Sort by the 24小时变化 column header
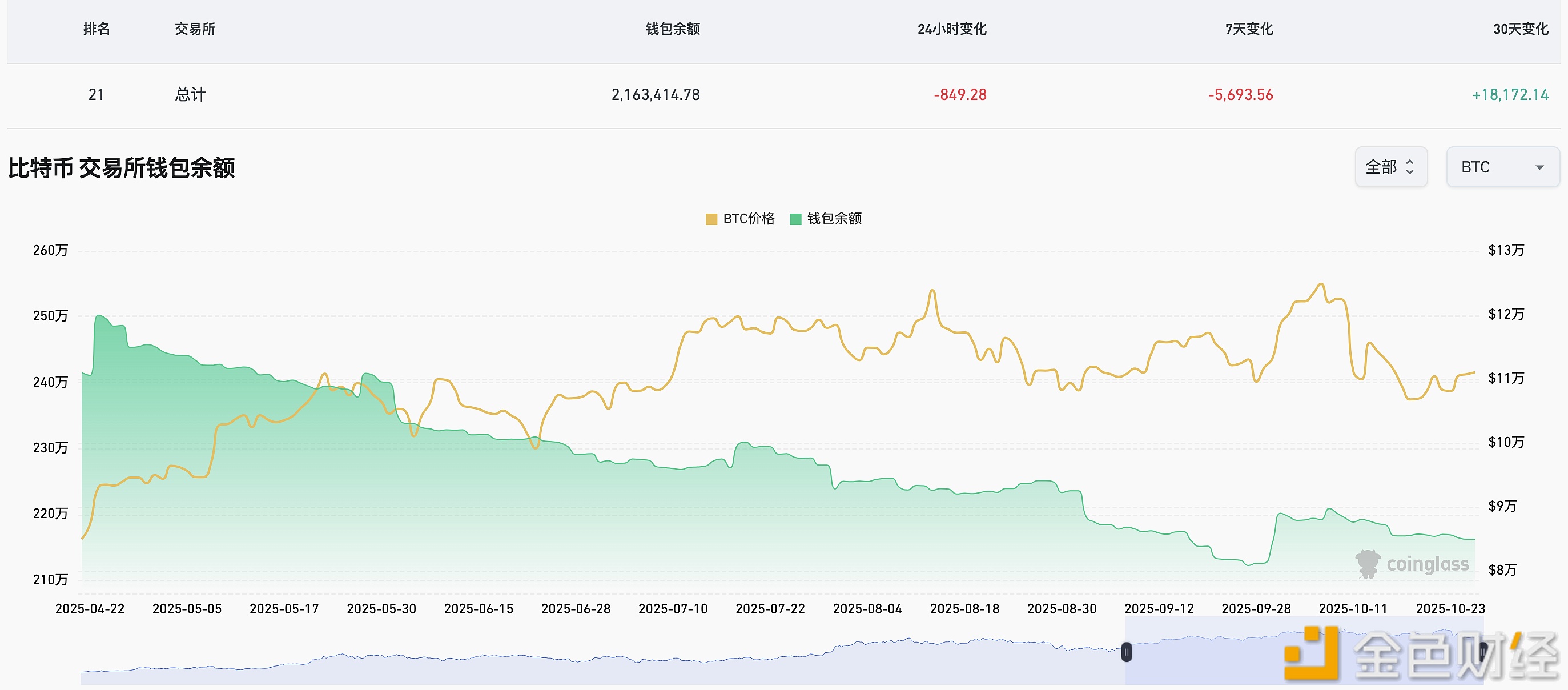Viewport: 1568px width, 690px height. pyautogui.click(x=951, y=29)
